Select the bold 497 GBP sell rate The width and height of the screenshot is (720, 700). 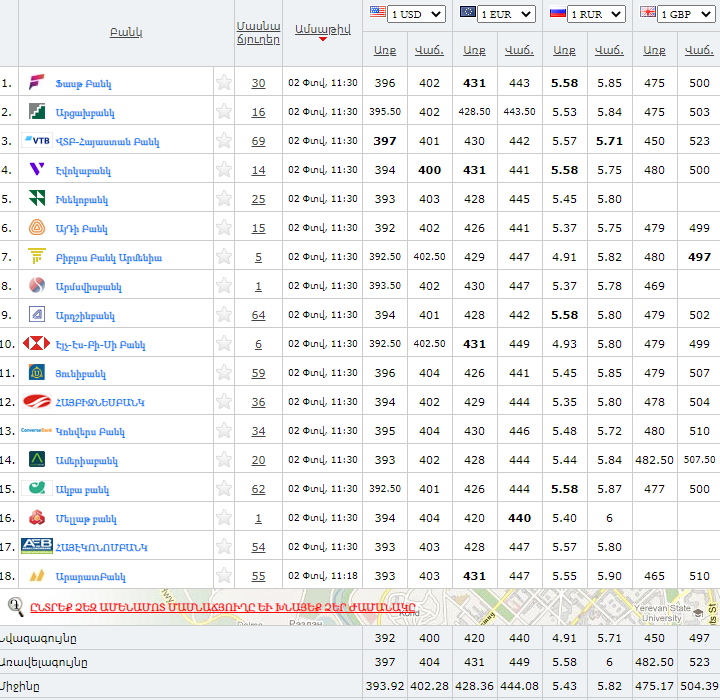699,257
